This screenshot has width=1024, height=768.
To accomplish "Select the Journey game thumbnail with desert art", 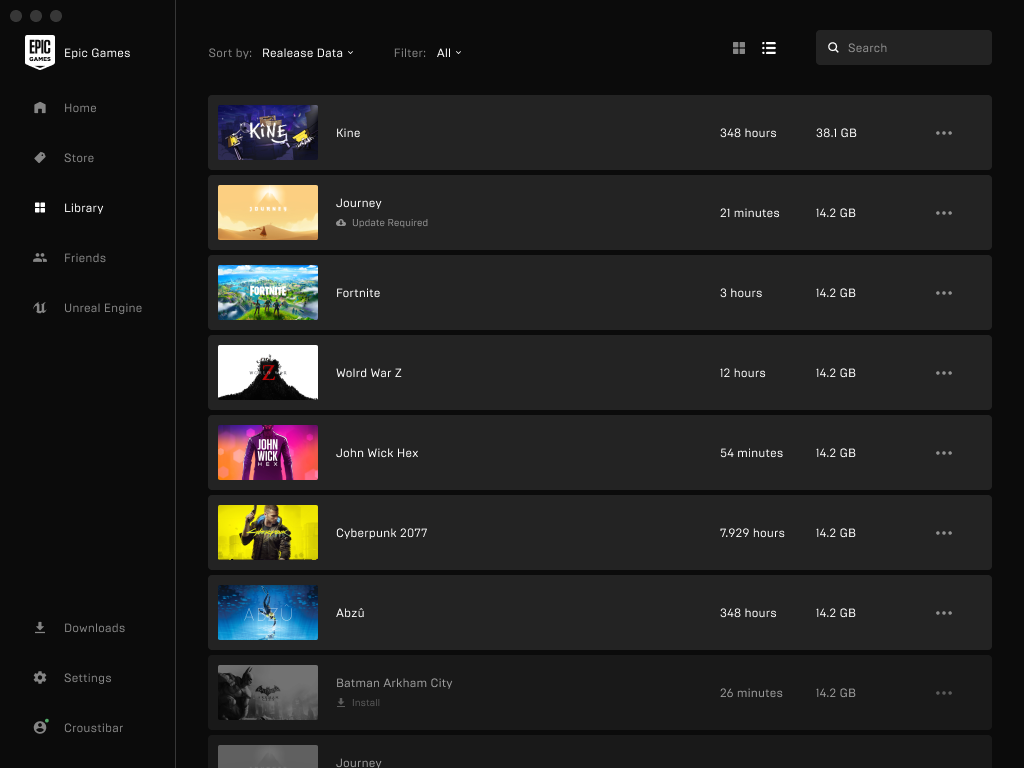I will 268,212.
